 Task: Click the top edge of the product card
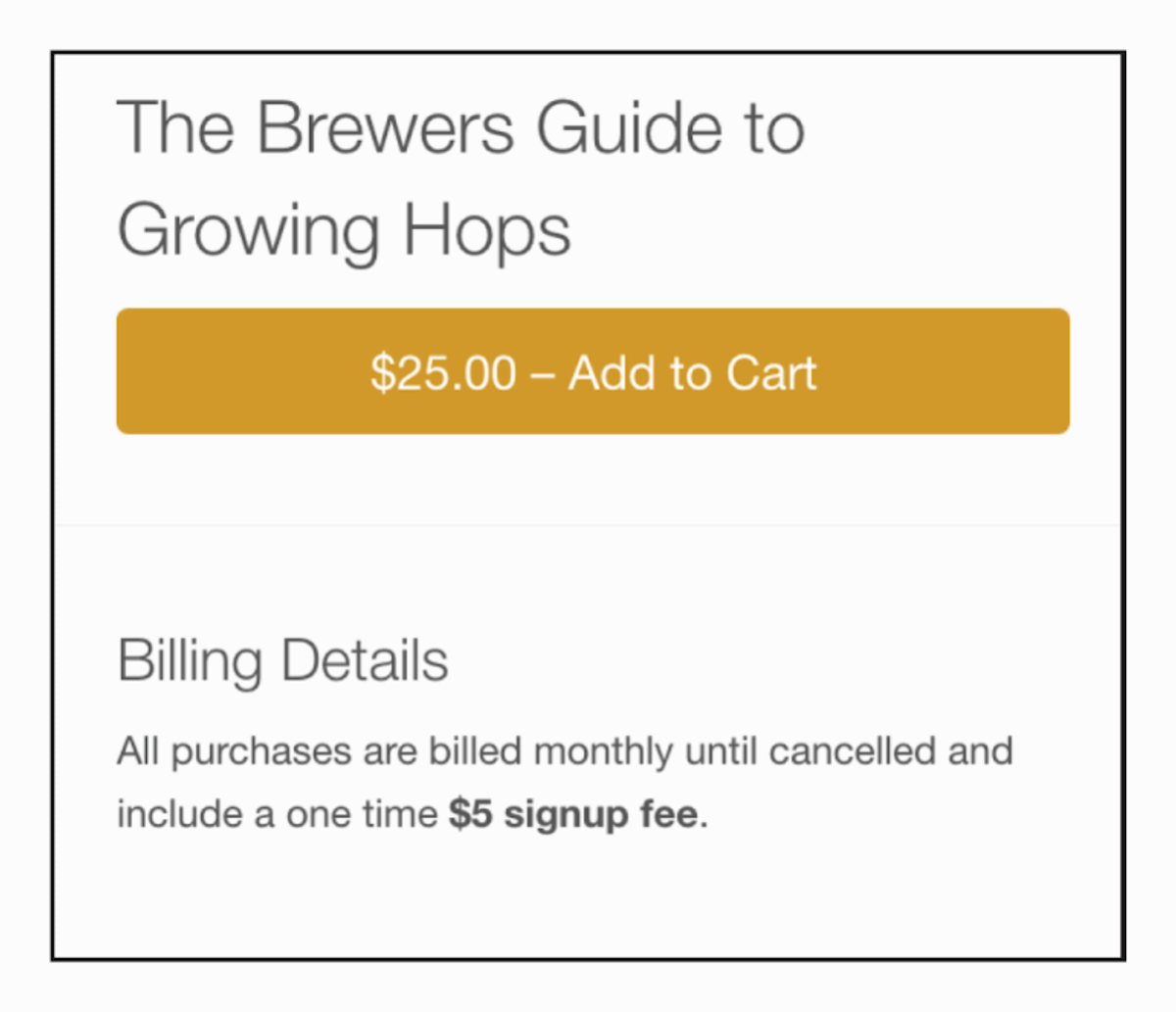(588, 54)
